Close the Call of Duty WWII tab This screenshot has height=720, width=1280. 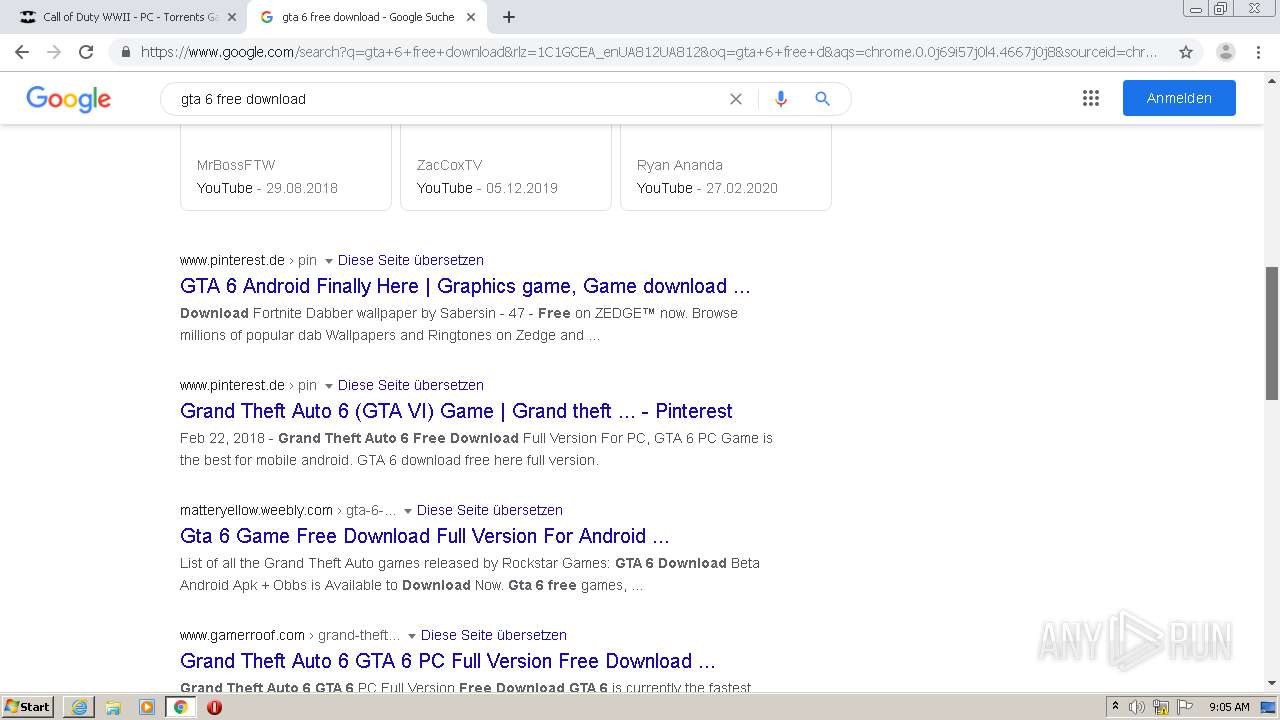pos(232,17)
